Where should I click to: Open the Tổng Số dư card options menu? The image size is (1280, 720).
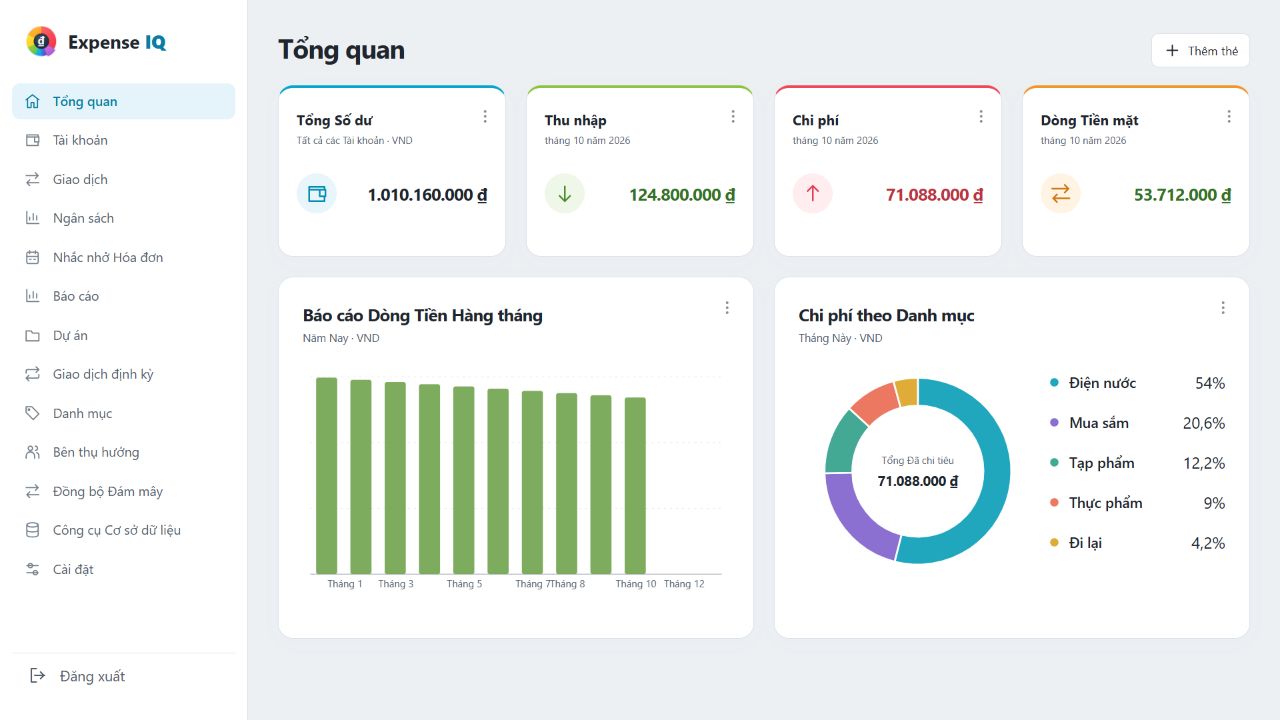pos(485,117)
